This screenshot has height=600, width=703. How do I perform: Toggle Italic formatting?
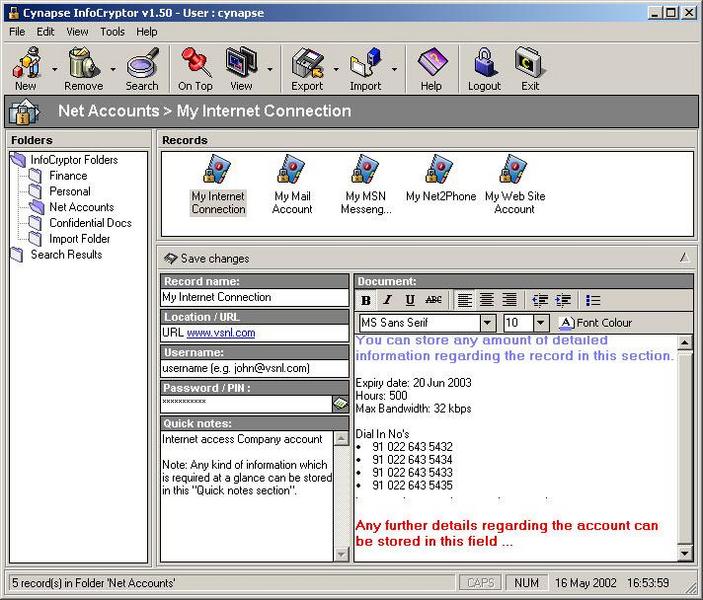pyautogui.click(x=388, y=300)
